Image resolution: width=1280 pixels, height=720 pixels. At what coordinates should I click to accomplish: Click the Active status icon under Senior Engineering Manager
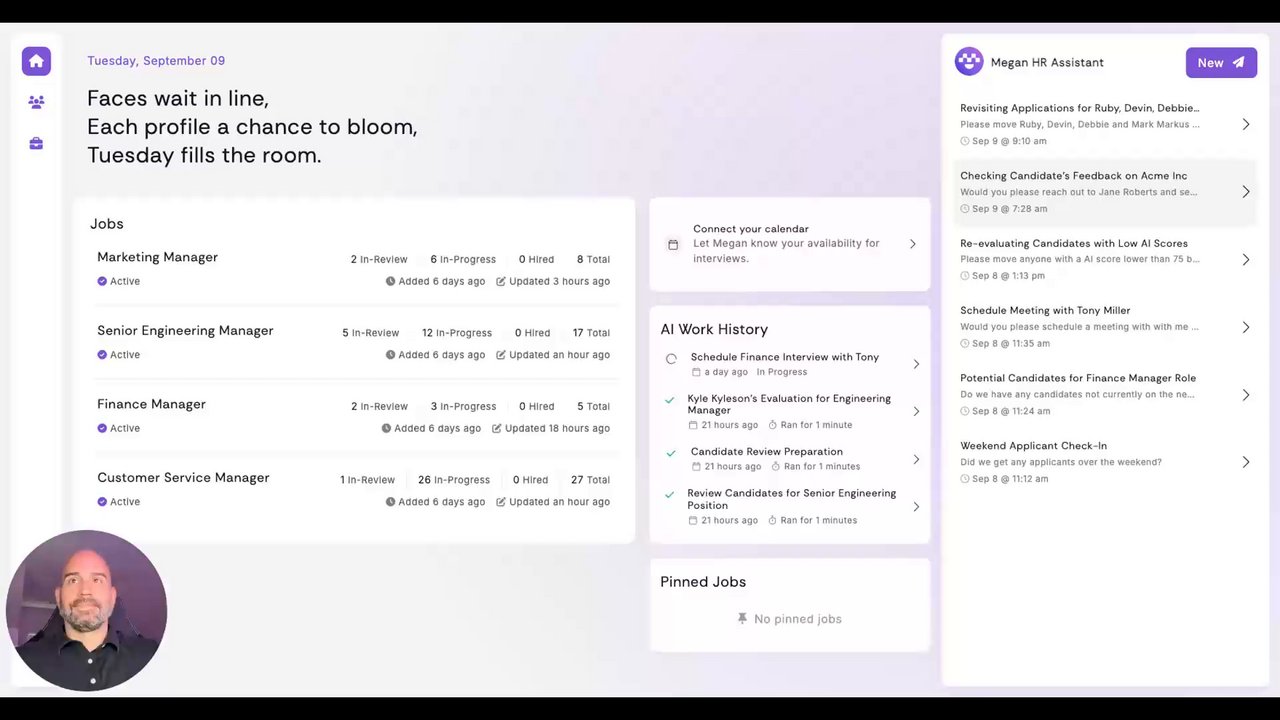(102, 355)
